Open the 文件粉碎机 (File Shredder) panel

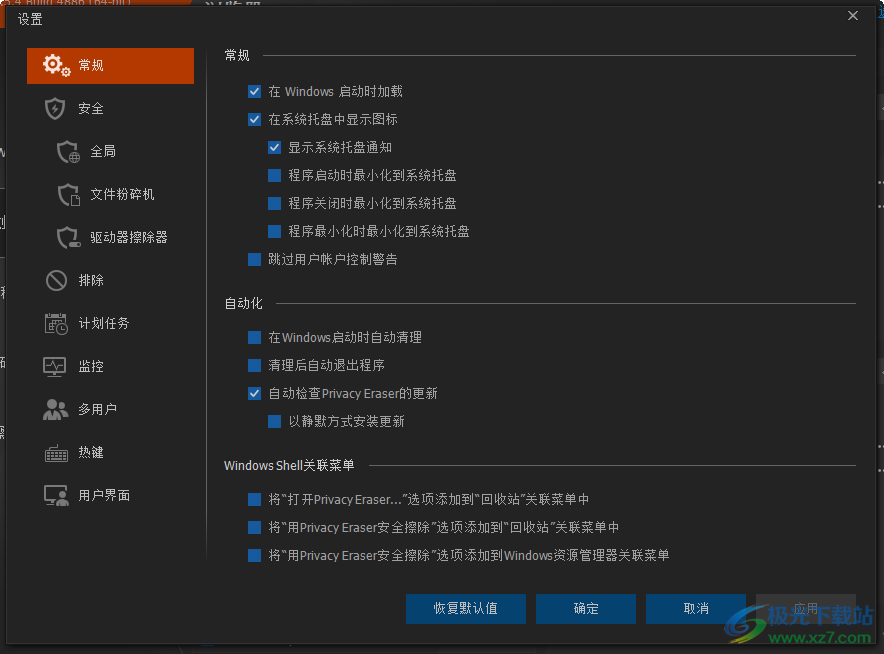pos(104,194)
